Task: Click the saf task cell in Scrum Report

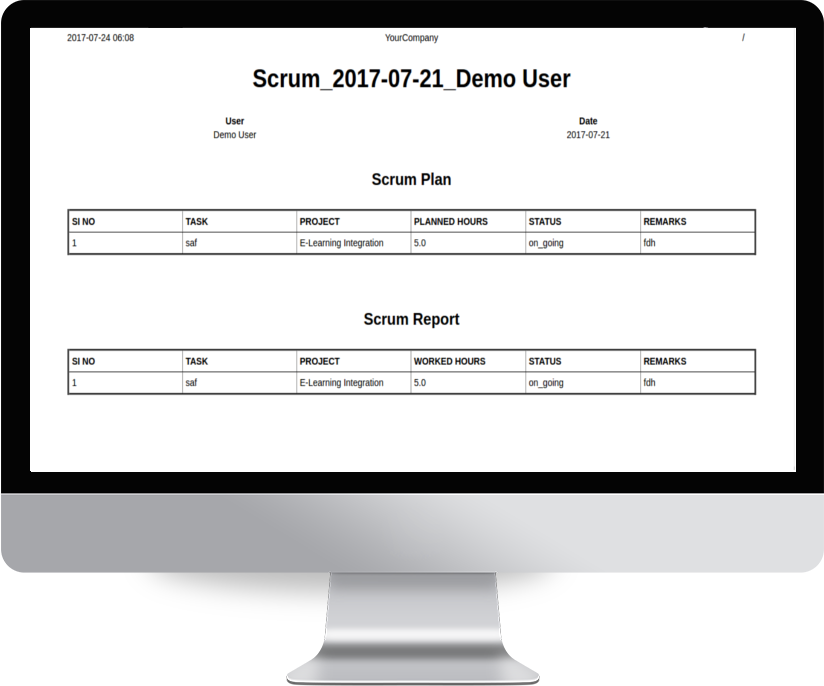Action: [x=191, y=383]
